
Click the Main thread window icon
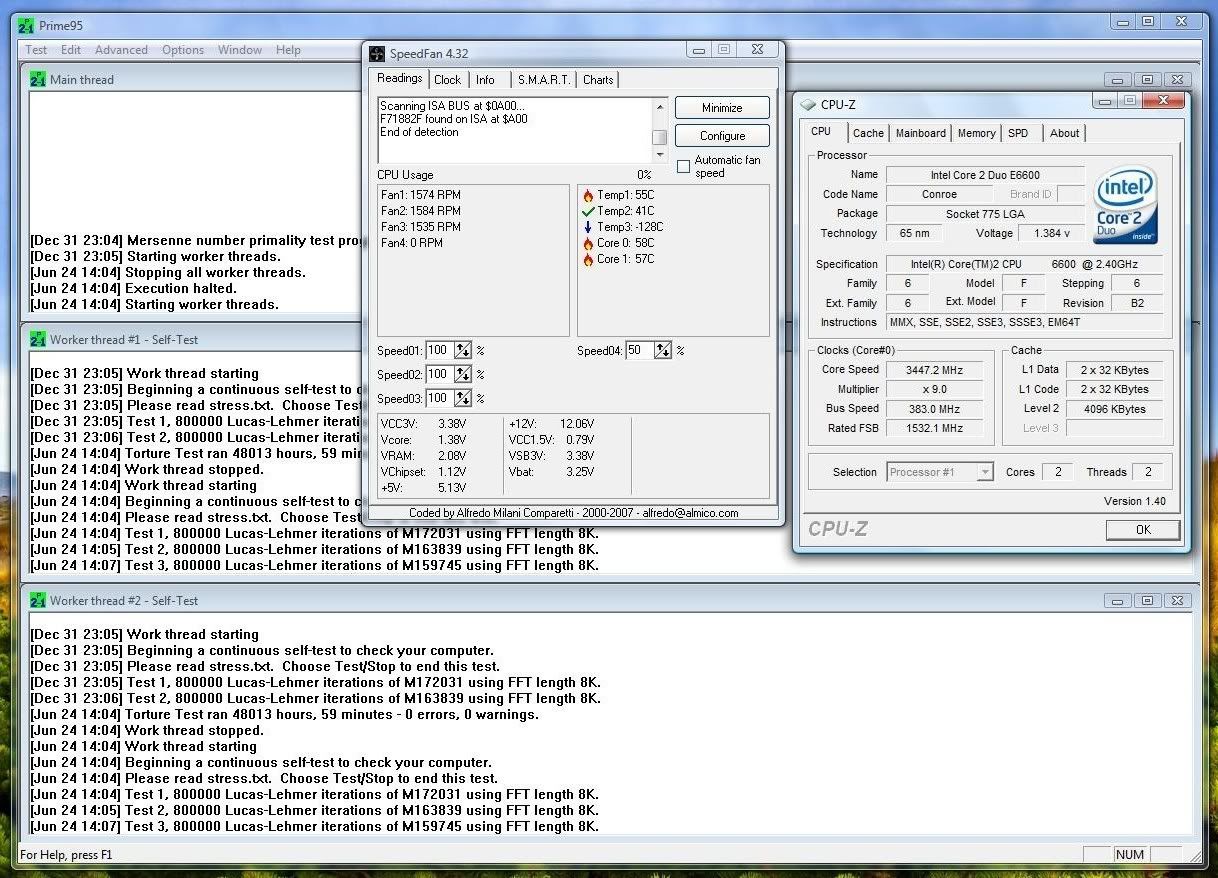(38, 79)
